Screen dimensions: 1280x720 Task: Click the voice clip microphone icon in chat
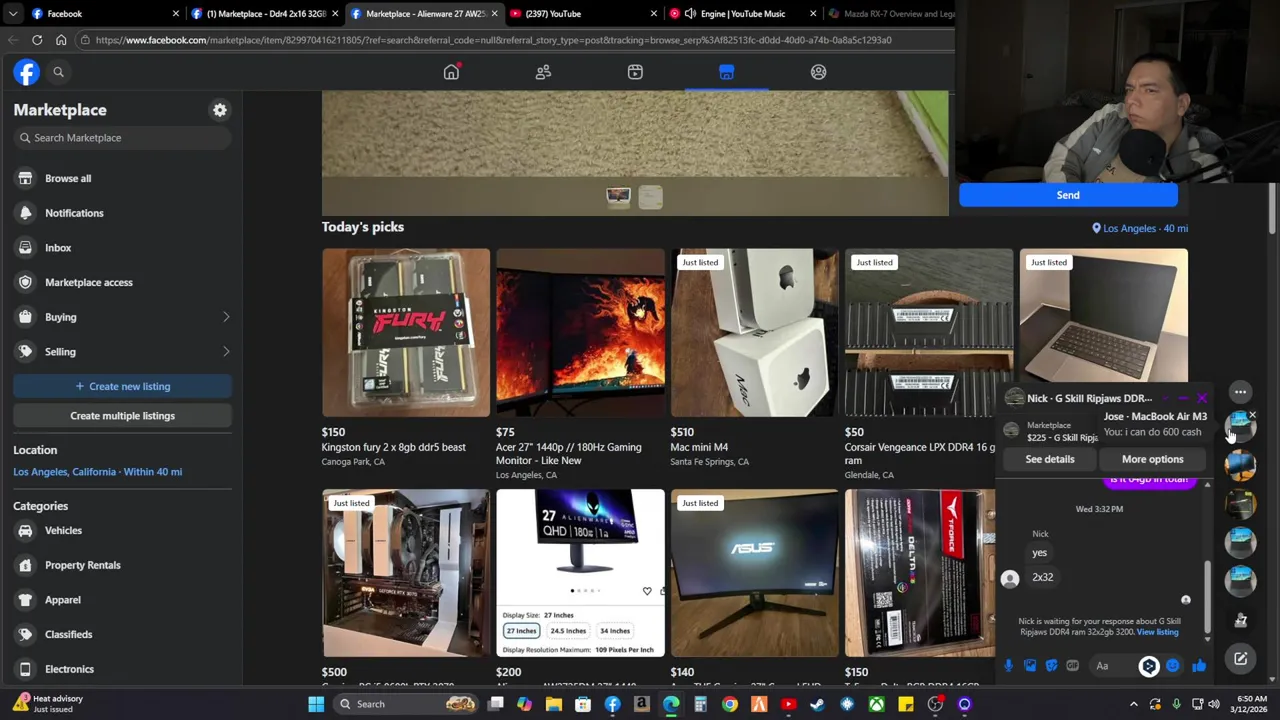coord(1008,666)
